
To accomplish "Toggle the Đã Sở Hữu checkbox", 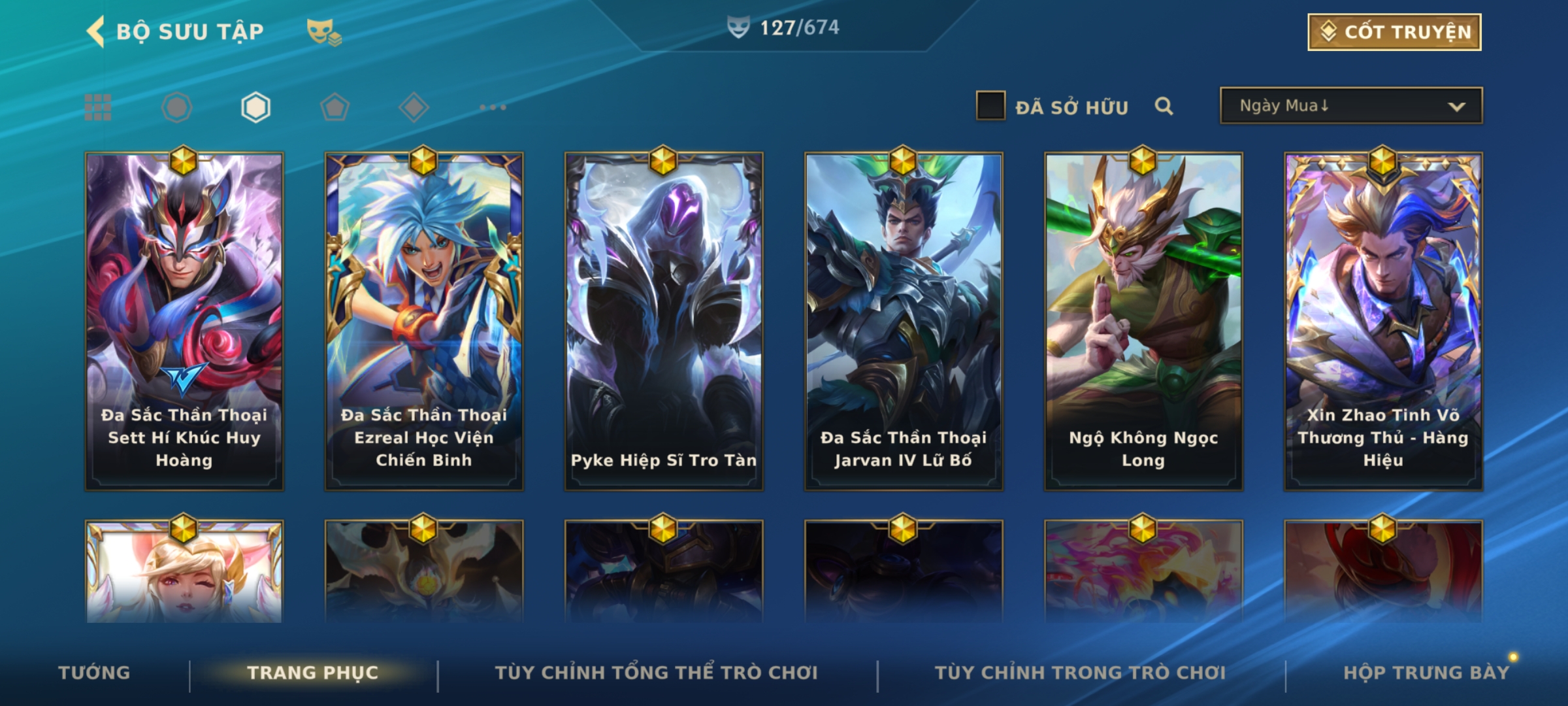I will pyautogui.click(x=990, y=106).
